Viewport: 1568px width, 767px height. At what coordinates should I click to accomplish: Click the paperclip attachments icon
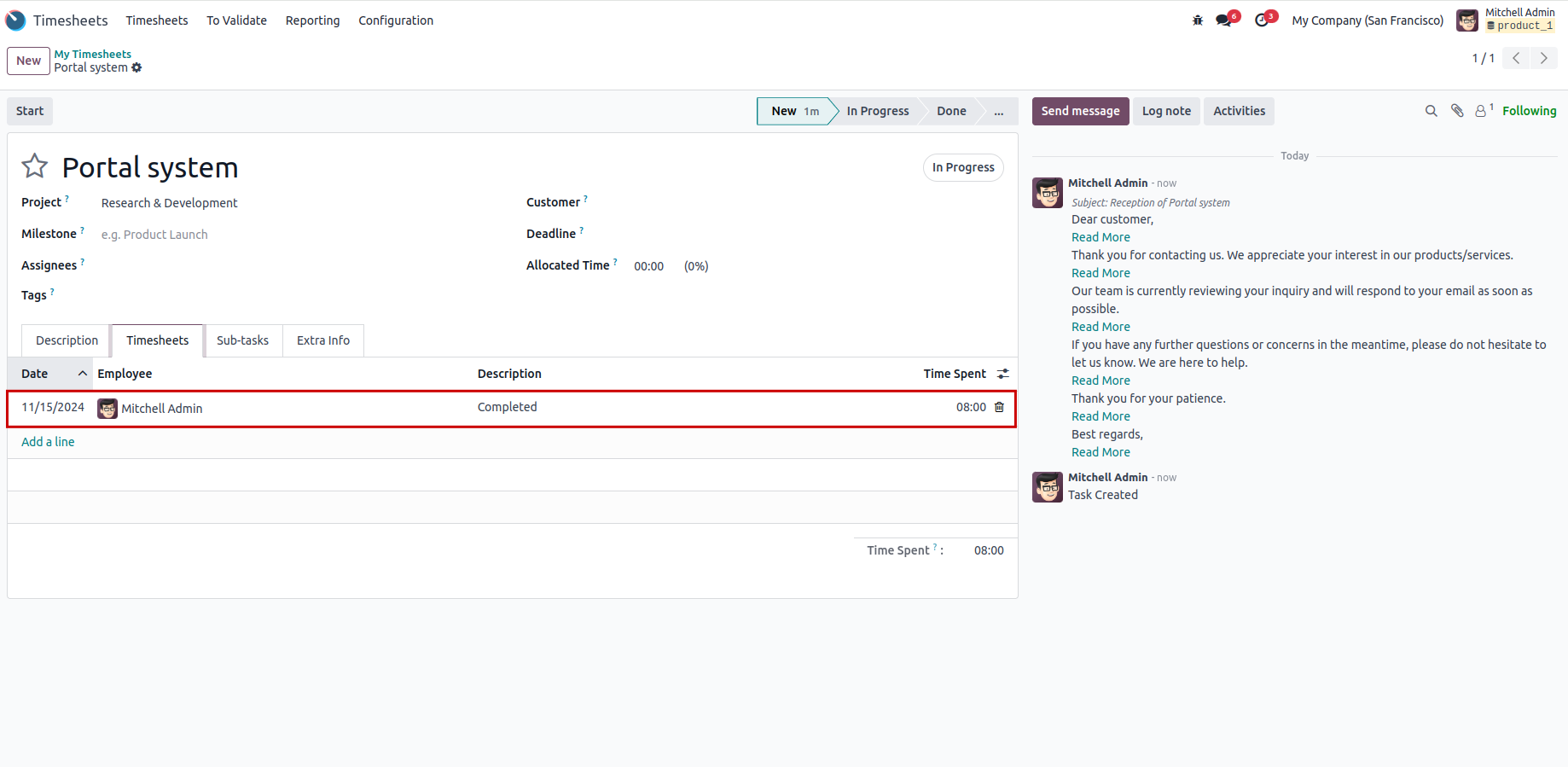[x=1457, y=111]
